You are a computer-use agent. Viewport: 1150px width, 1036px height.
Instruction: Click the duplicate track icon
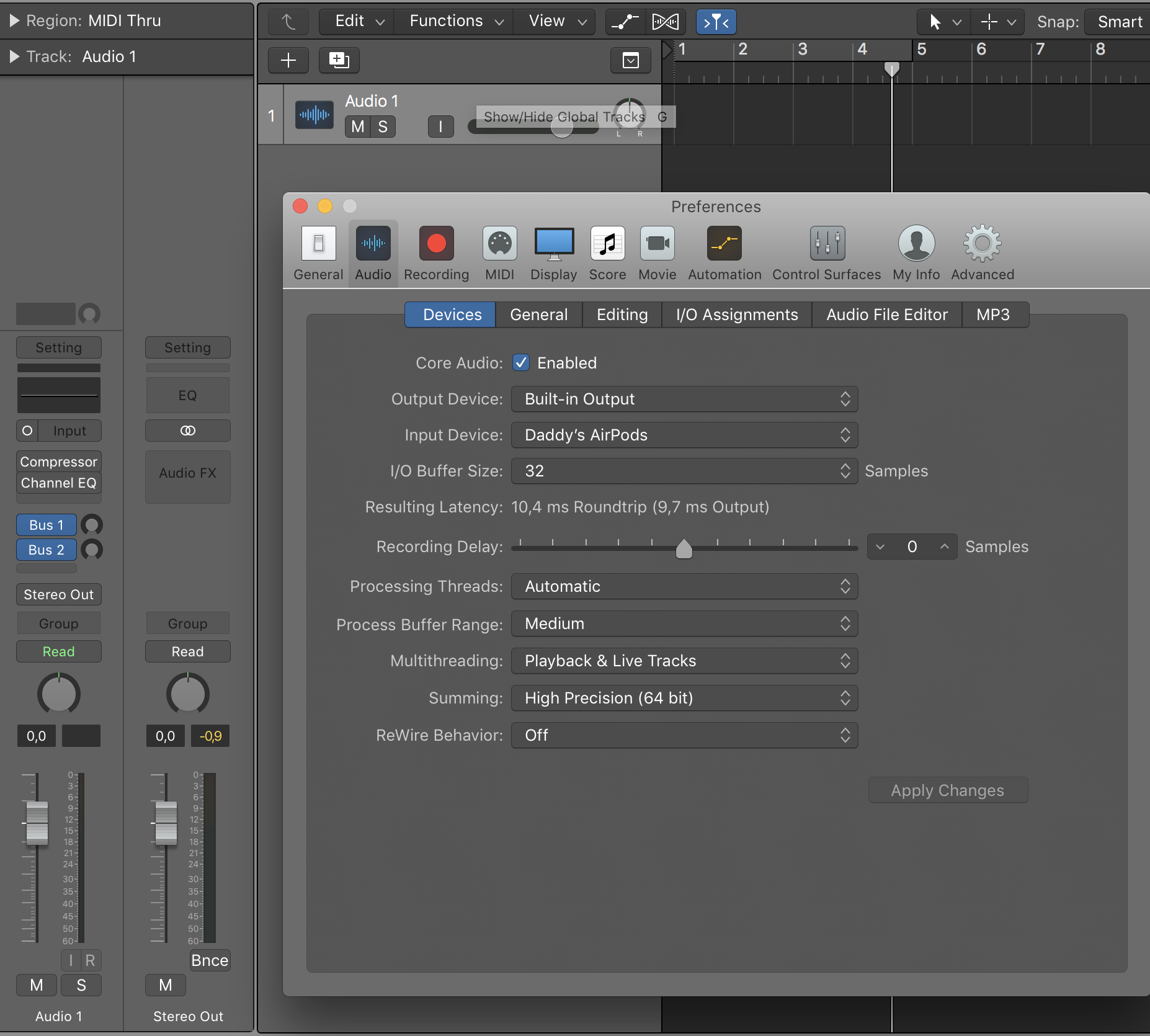pos(339,60)
